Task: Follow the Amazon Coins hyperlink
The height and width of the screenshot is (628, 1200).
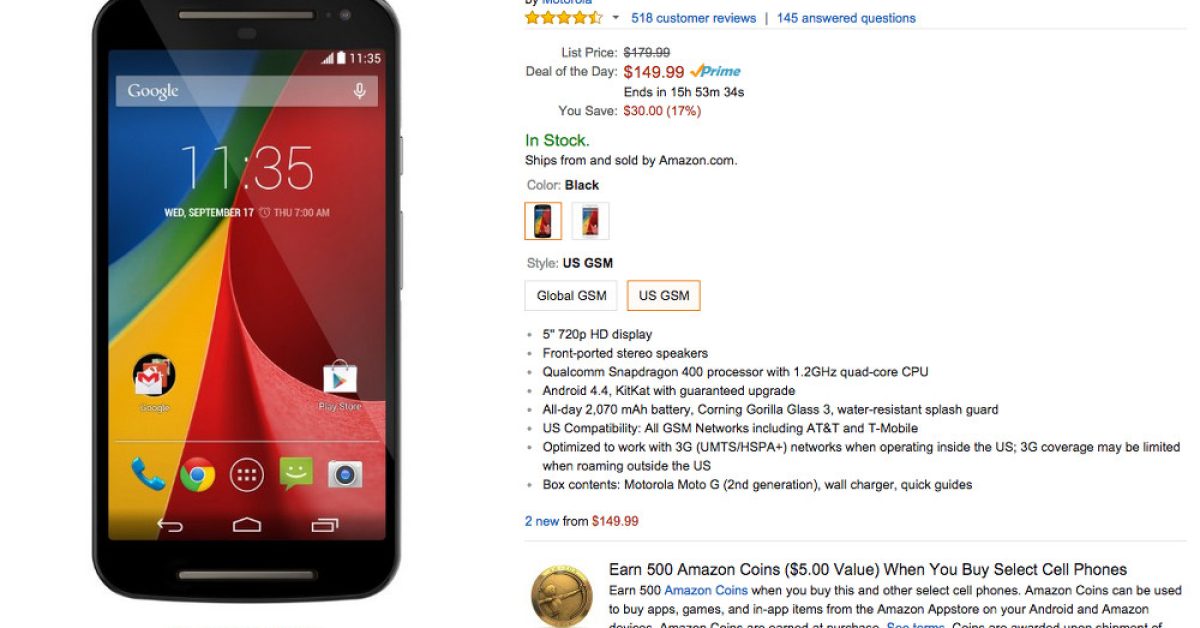Action: point(706,591)
